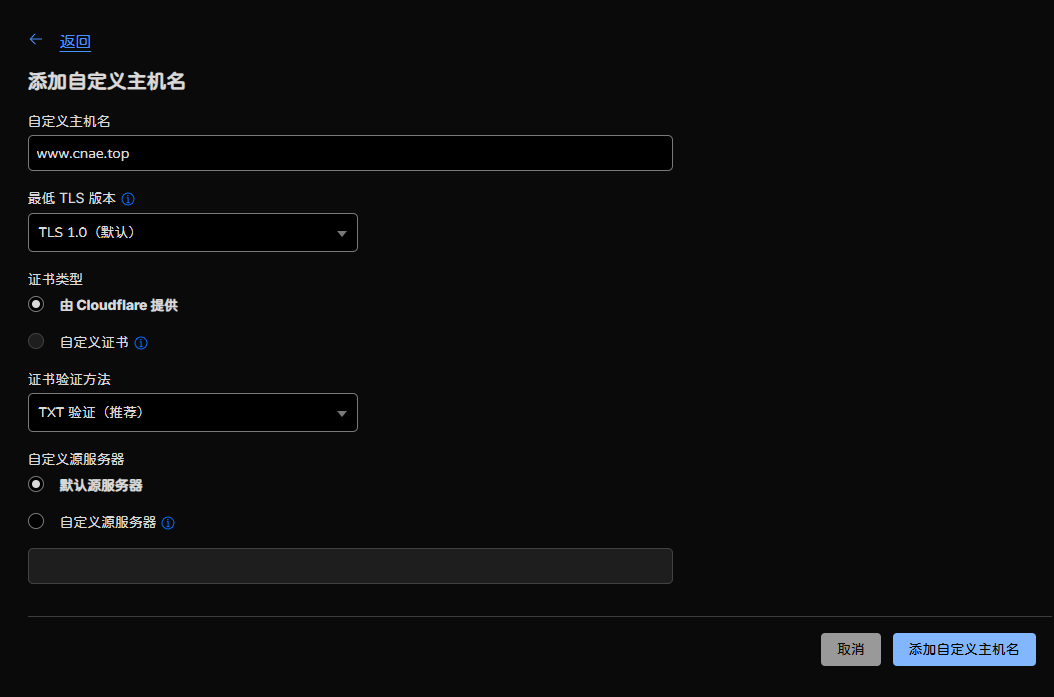Enable the 自定义源服务器 radio button
Screen dimensions: 1054x697
tap(37, 521)
